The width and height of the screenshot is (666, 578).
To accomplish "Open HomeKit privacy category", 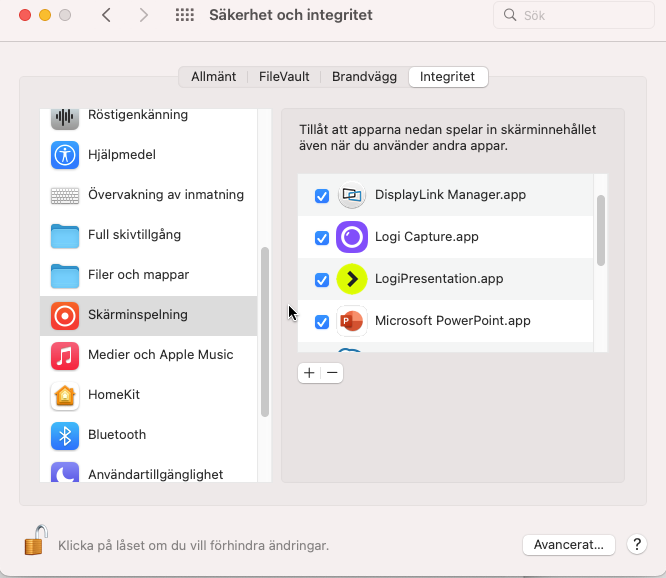I will coord(113,395).
